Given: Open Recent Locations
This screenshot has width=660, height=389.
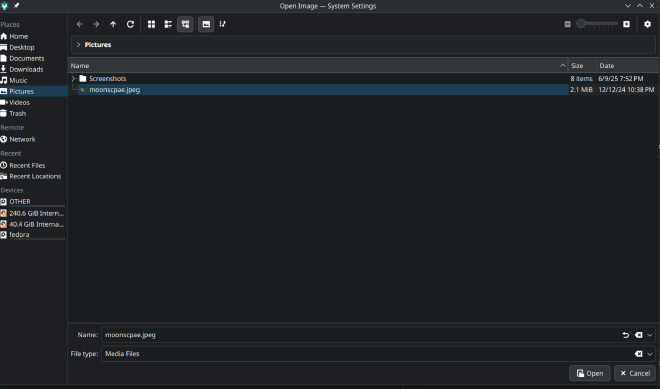Looking at the screenshot, I should tap(34, 176).
